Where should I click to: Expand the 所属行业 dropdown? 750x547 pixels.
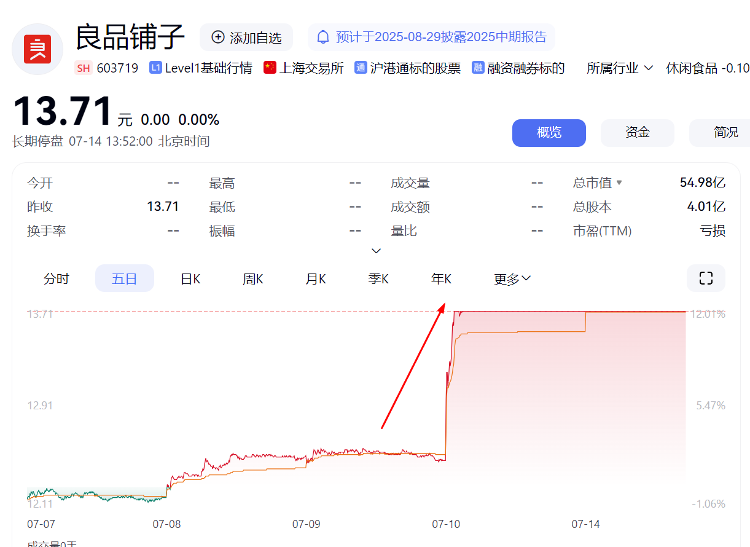[619, 68]
